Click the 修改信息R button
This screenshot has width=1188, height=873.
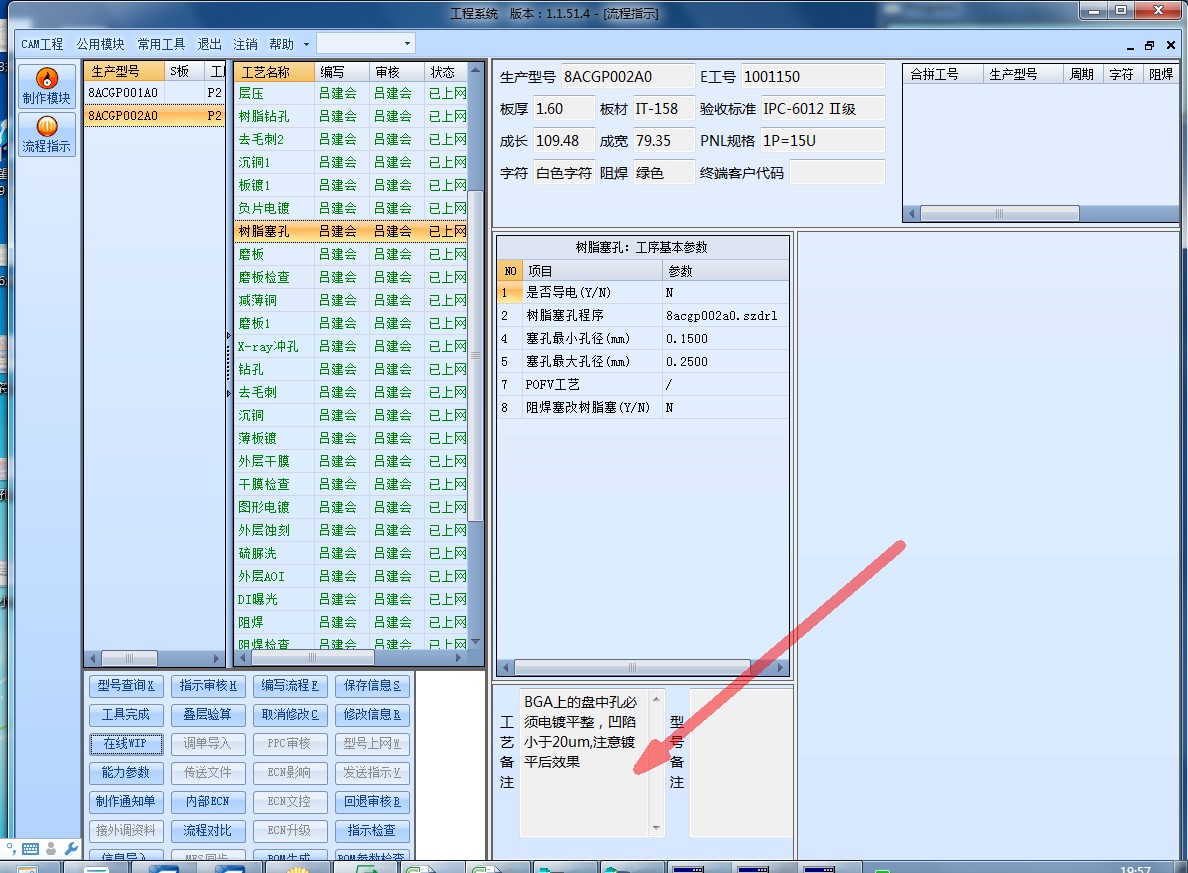pyautogui.click(x=372, y=715)
